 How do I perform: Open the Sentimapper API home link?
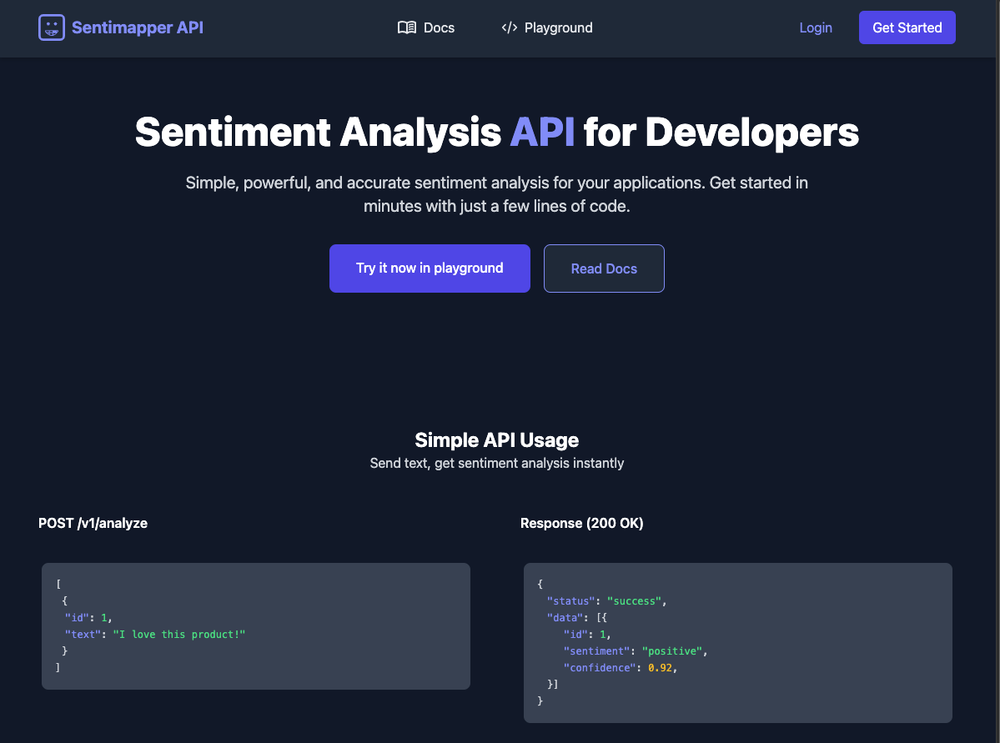(121, 27)
